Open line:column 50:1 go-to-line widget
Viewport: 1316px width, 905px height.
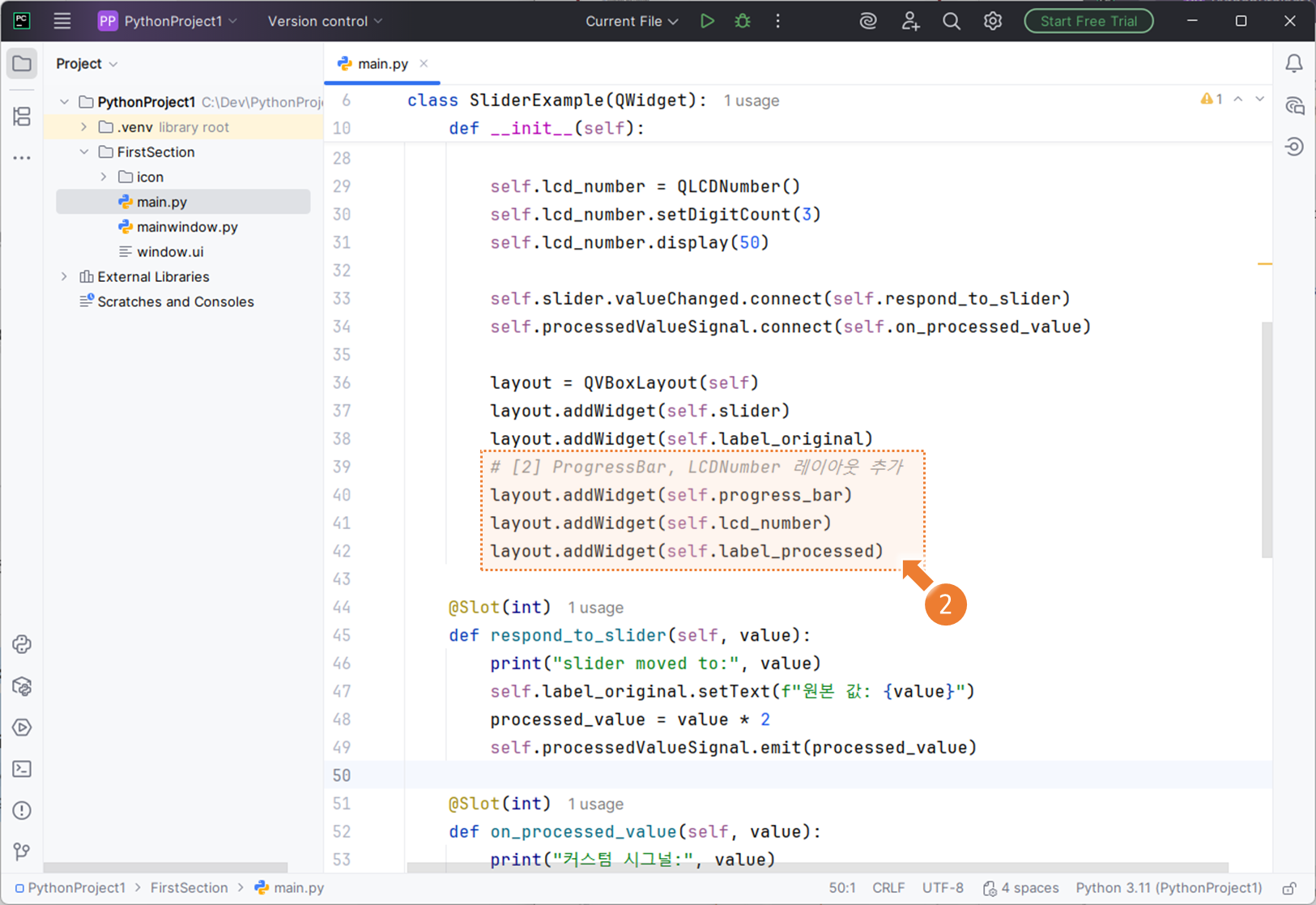coord(842,888)
